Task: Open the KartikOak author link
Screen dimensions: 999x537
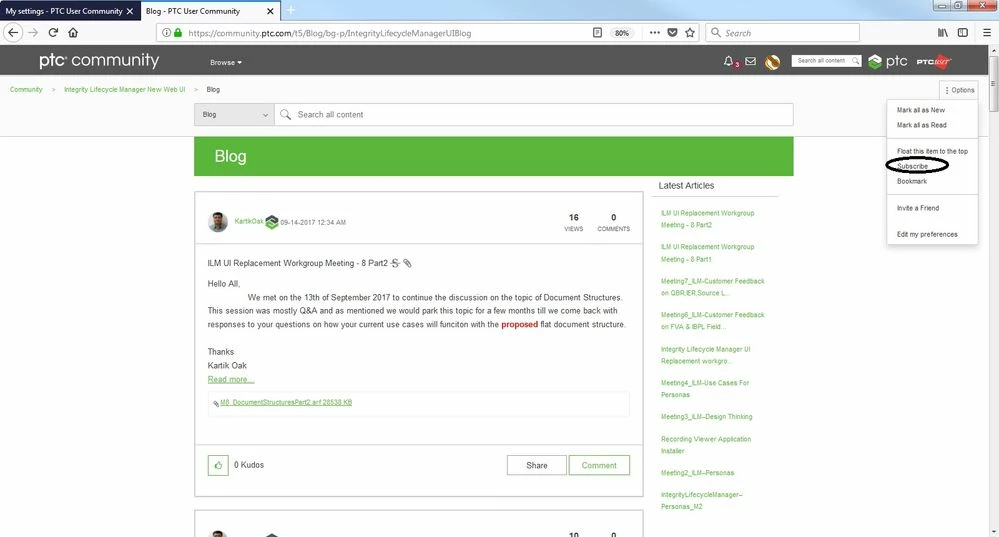Action: [x=248, y=222]
